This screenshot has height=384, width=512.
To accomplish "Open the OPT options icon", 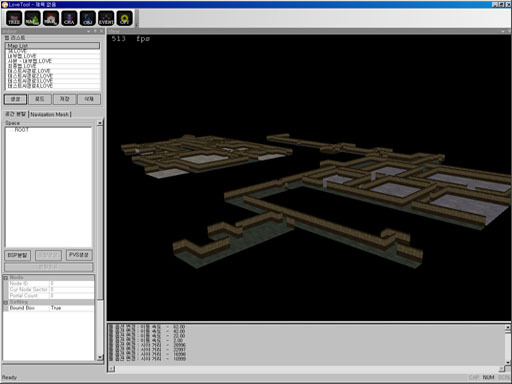I will [125, 18].
